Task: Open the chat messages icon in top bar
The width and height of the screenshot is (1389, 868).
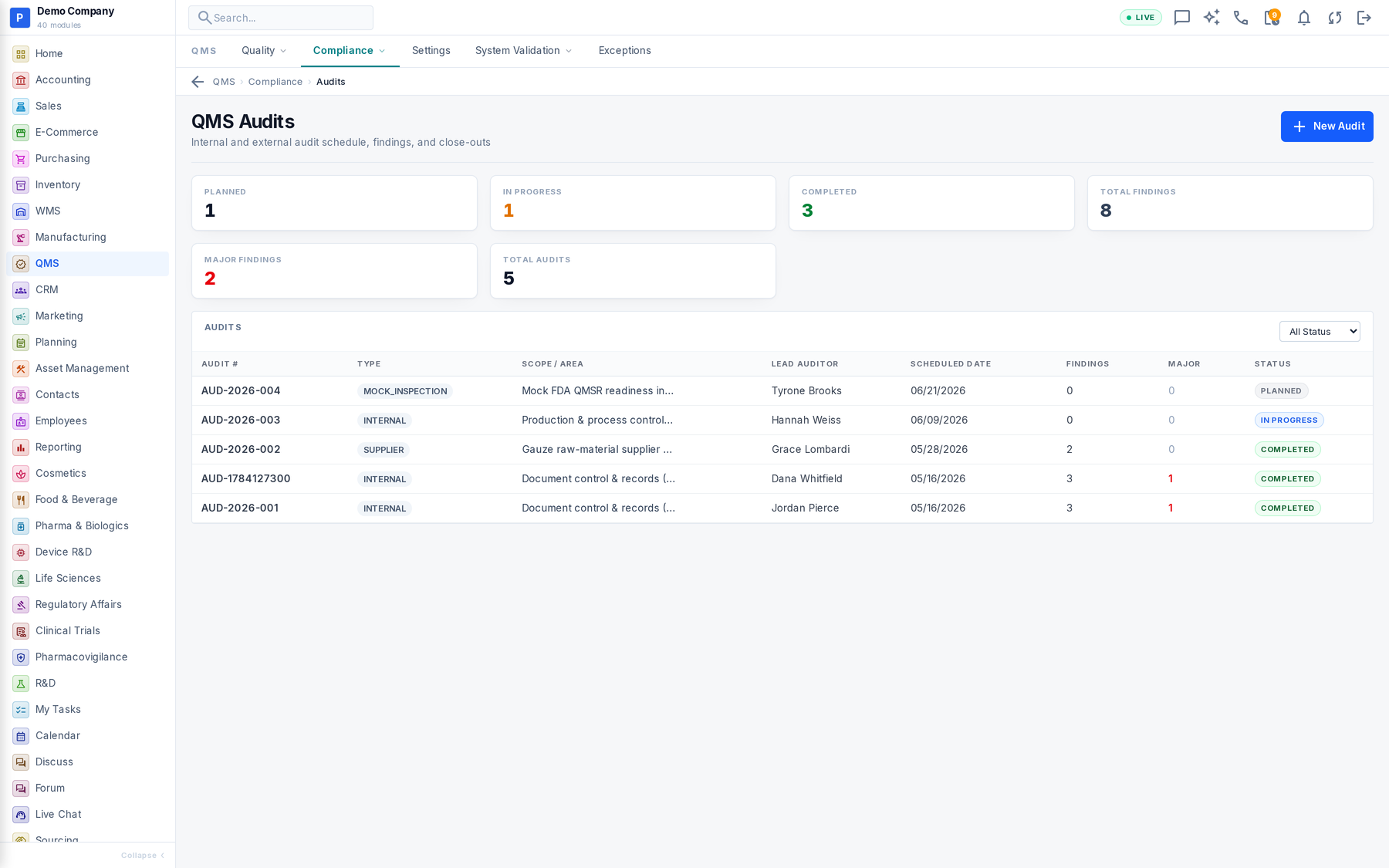Action: pos(1181,18)
